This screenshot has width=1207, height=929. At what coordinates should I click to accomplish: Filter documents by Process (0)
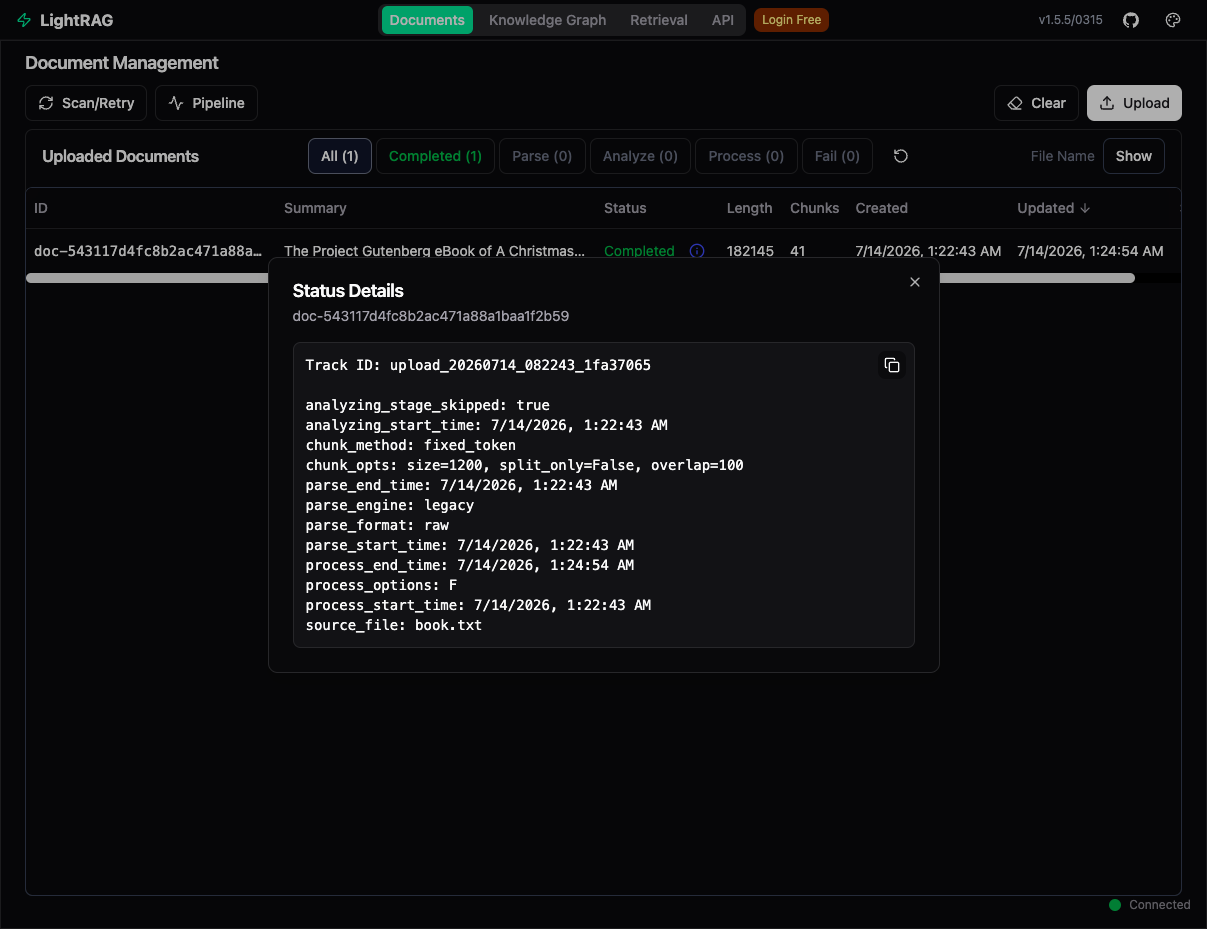pyautogui.click(x=746, y=156)
